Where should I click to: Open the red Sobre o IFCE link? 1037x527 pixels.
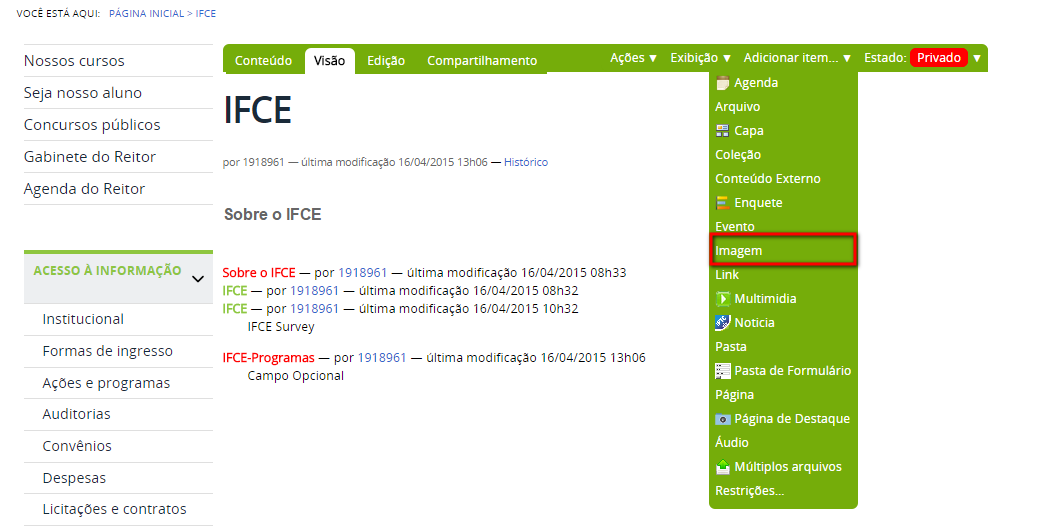(x=259, y=272)
